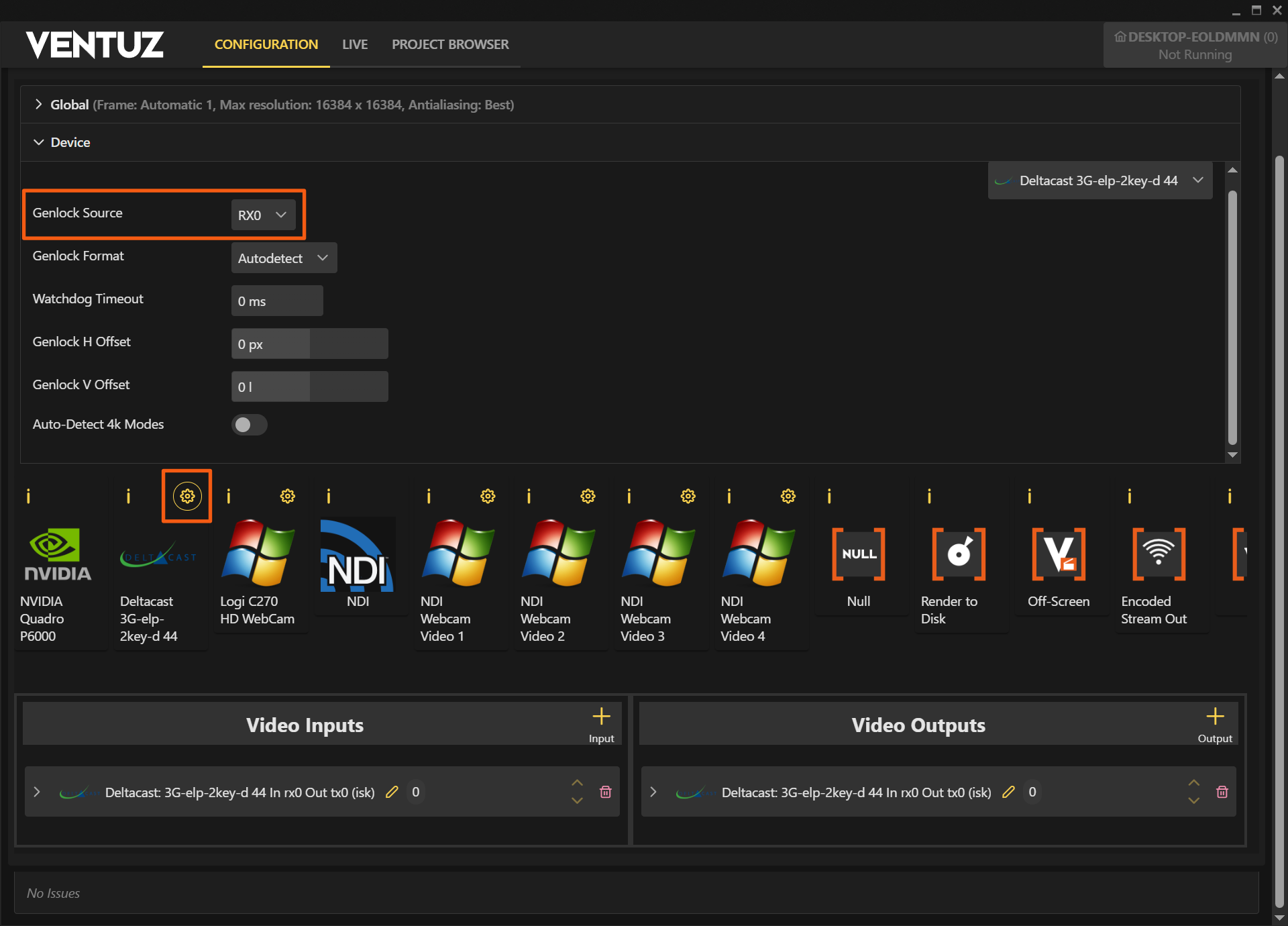Viewport: 1288px width, 926px height.
Task: Switch to the LIVE tab
Action: [354, 44]
